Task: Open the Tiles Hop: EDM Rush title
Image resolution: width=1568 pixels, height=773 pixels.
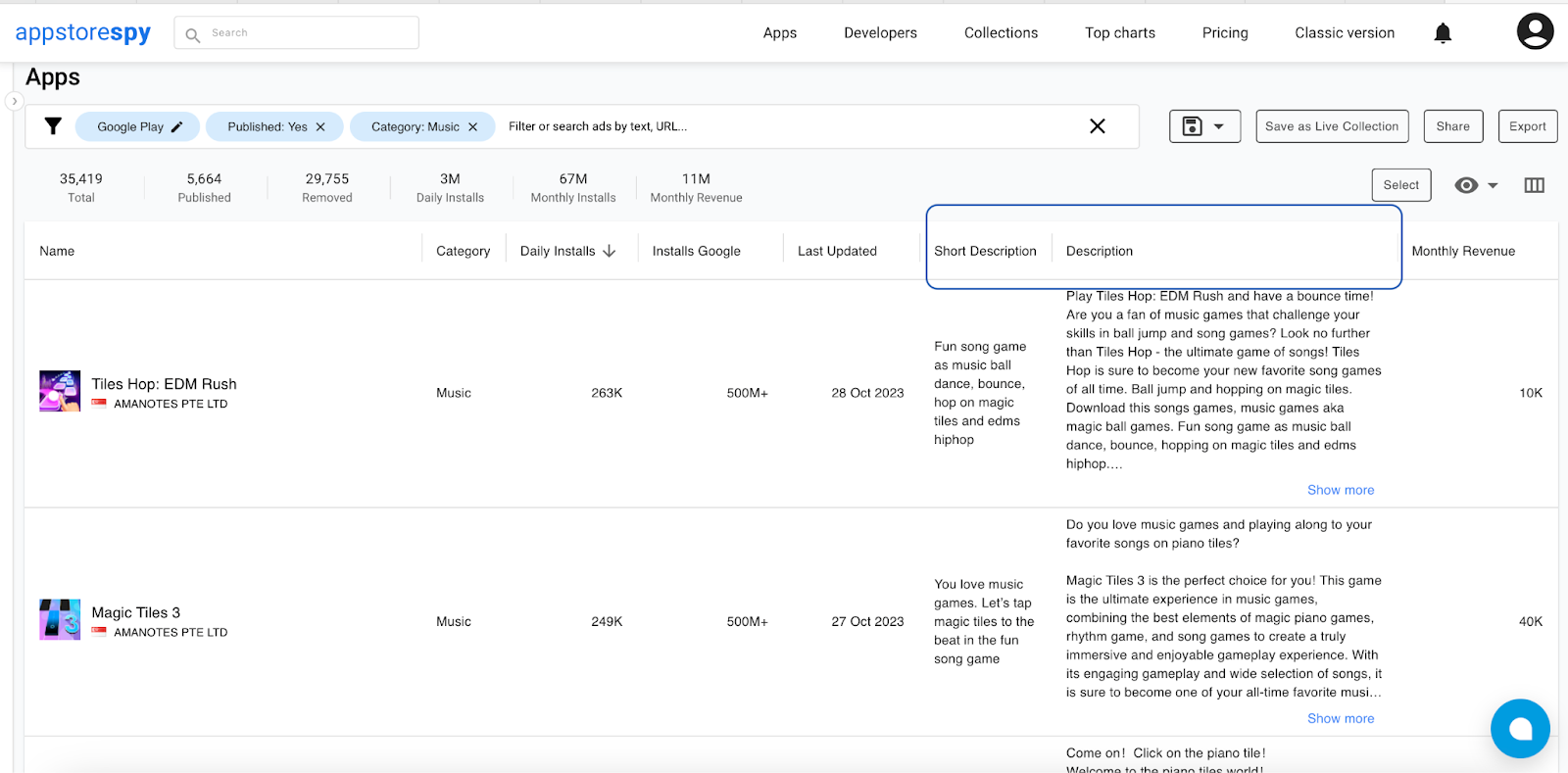Action: 164,384
